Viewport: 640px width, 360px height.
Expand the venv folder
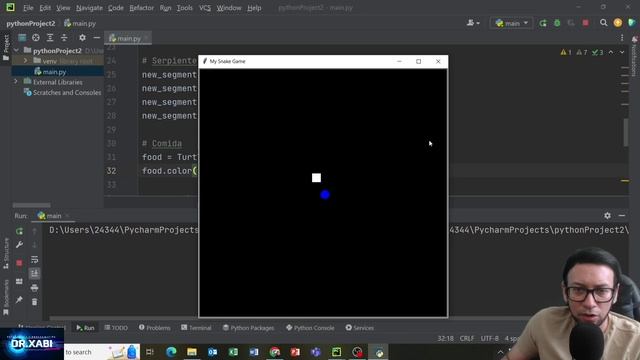(25, 61)
